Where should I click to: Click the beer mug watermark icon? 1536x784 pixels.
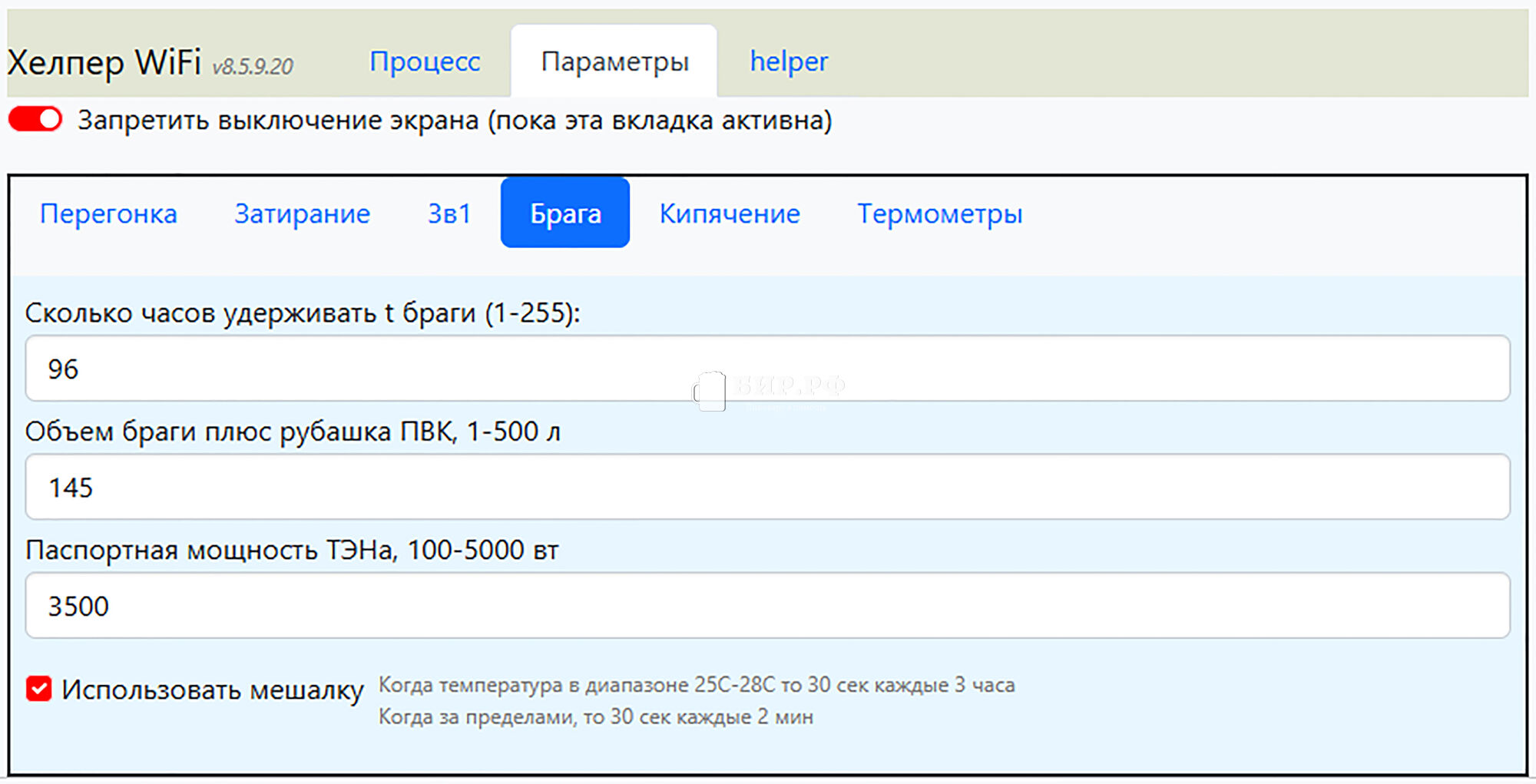(x=710, y=391)
